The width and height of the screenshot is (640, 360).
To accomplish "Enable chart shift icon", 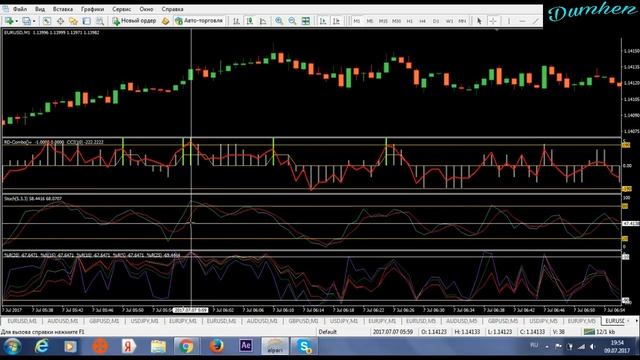I will pyautogui.click(x=336, y=21).
